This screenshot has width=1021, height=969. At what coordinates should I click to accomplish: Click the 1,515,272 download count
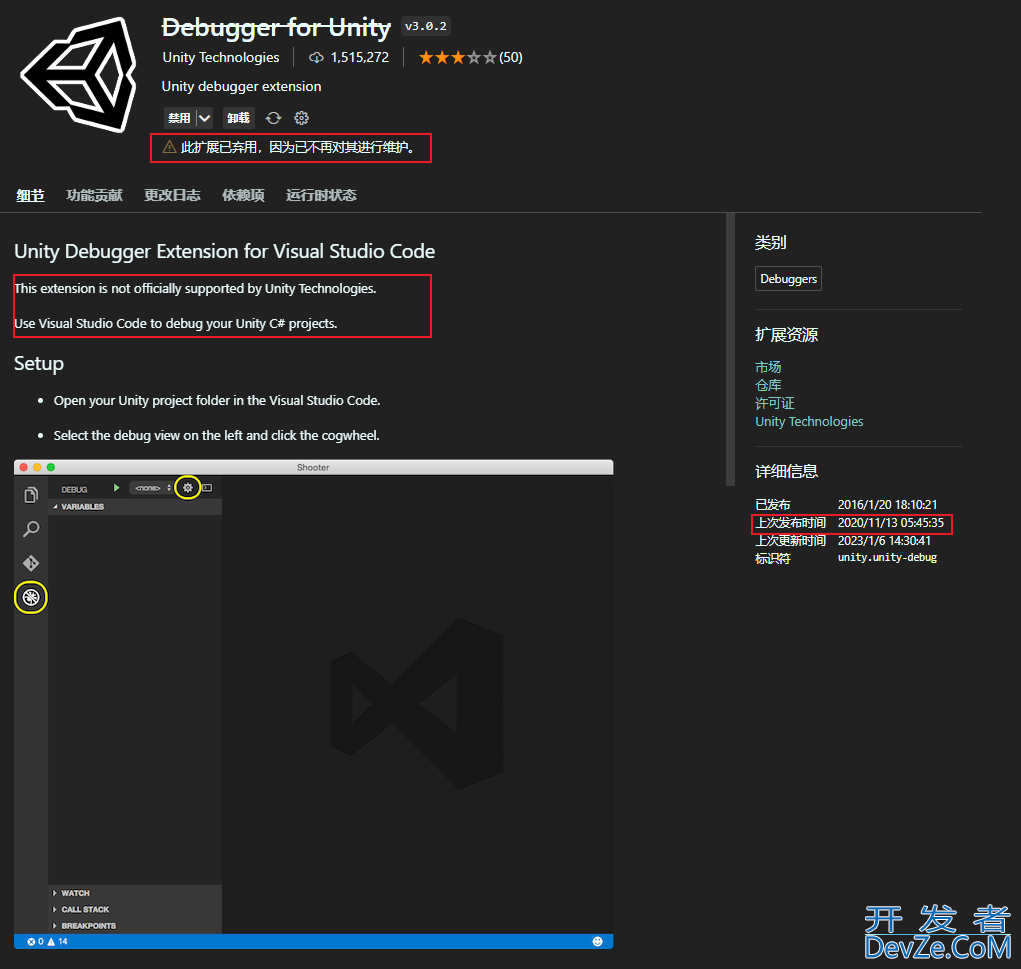coord(359,57)
